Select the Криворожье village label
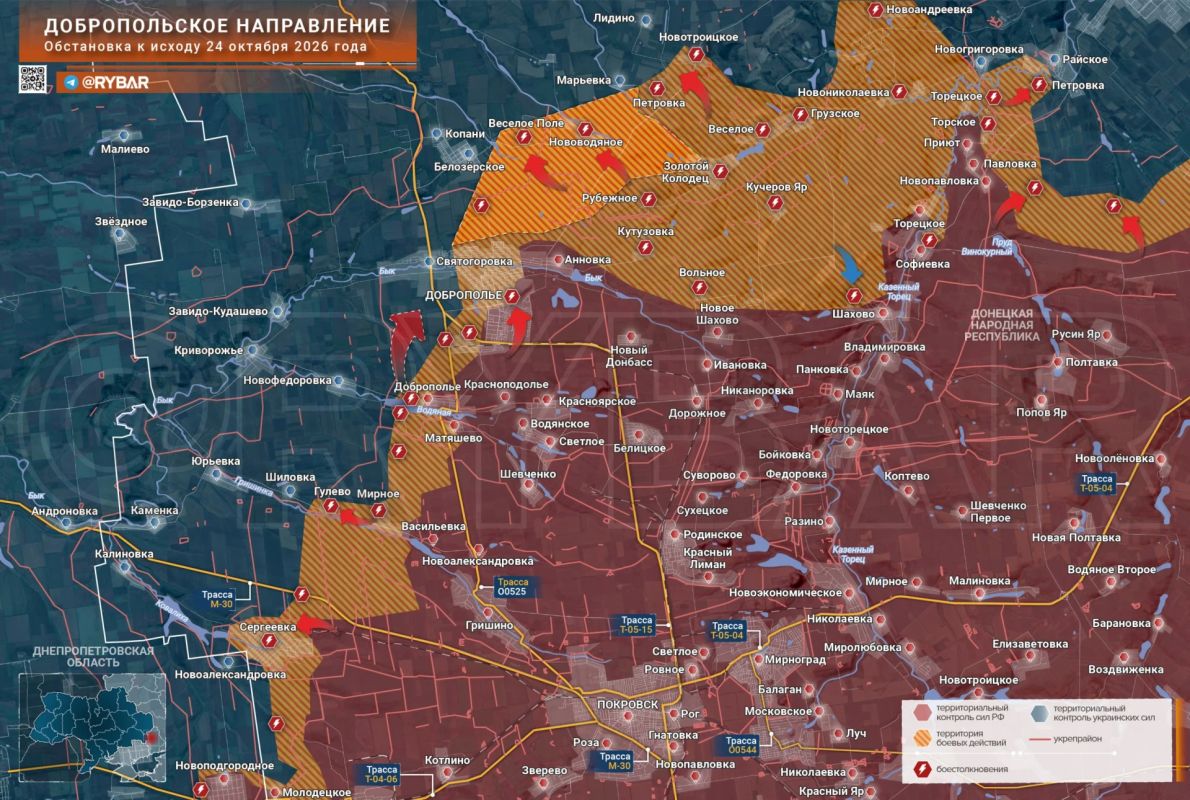1190x800 pixels. (x=209, y=350)
